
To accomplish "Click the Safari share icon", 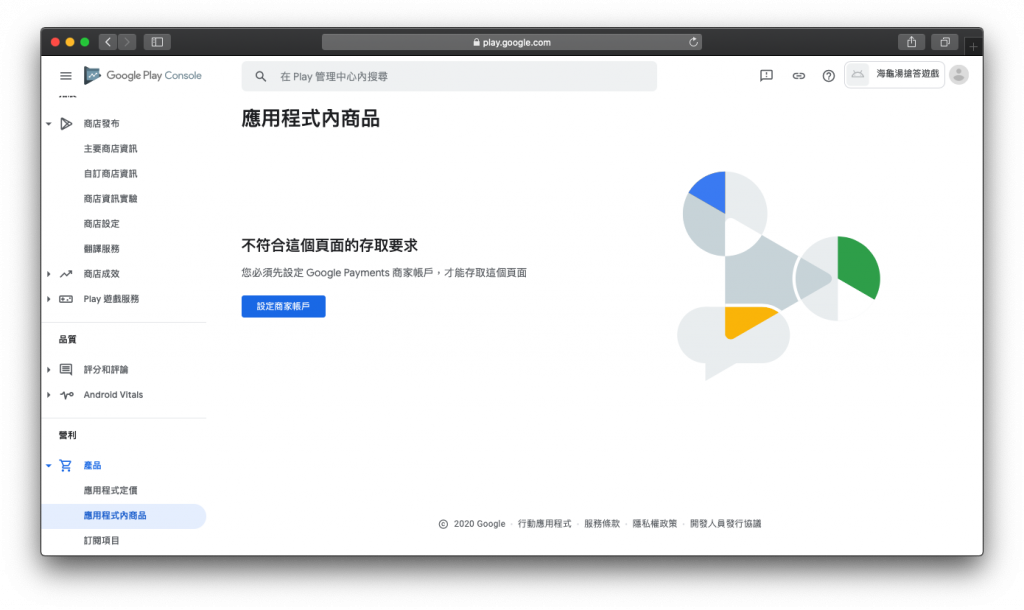I will [x=911, y=42].
